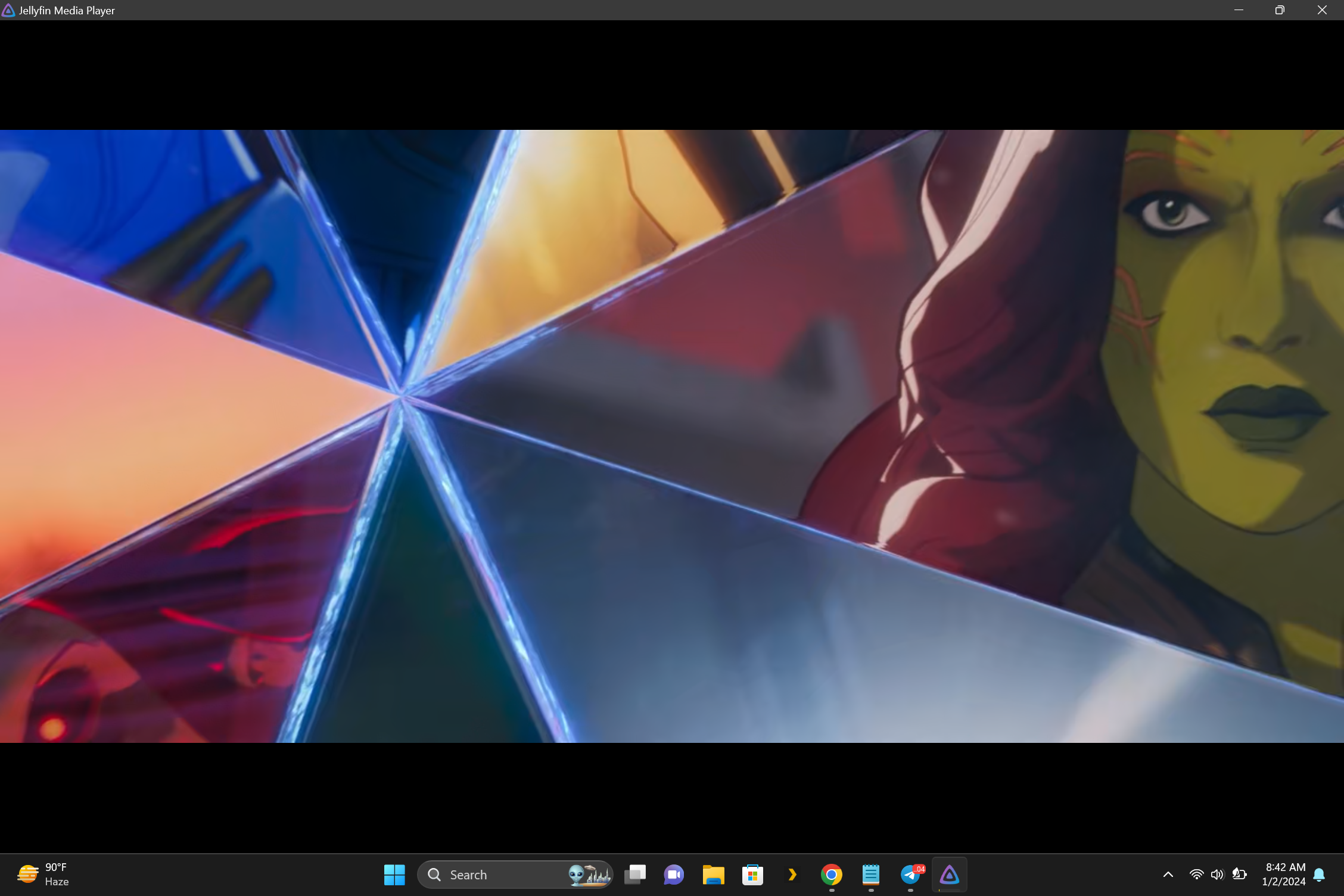Click the battery status tray icon
This screenshot has height=896, width=1344.
point(1239,875)
